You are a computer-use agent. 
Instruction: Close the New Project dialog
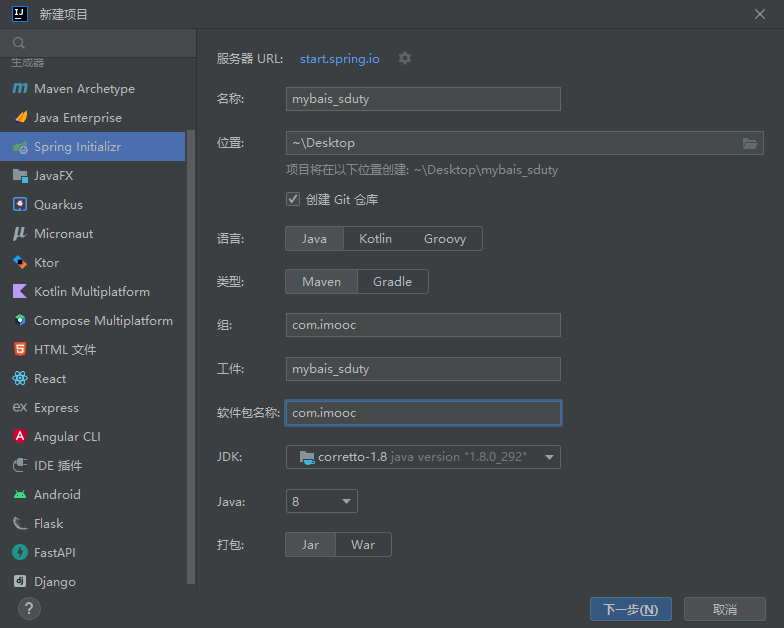coord(760,14)
